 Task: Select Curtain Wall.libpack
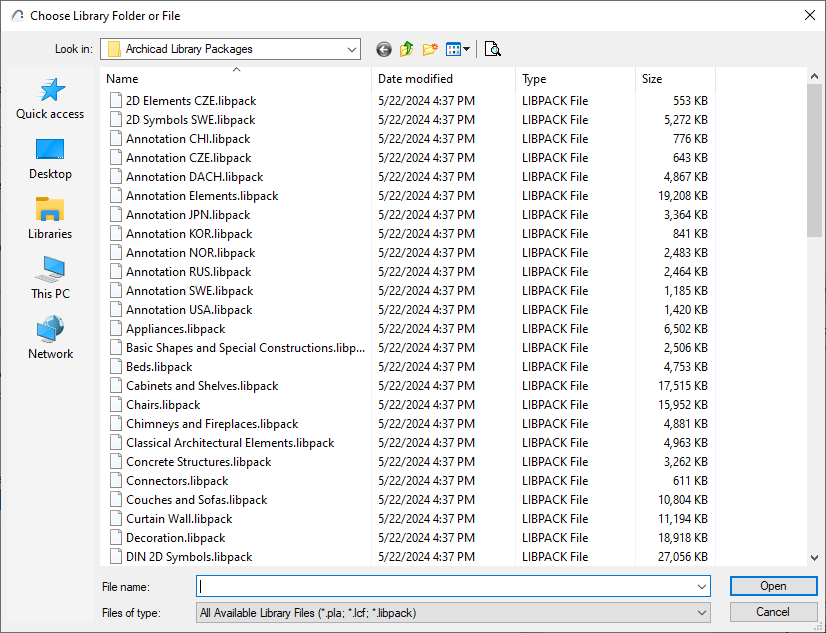point(179,519)
